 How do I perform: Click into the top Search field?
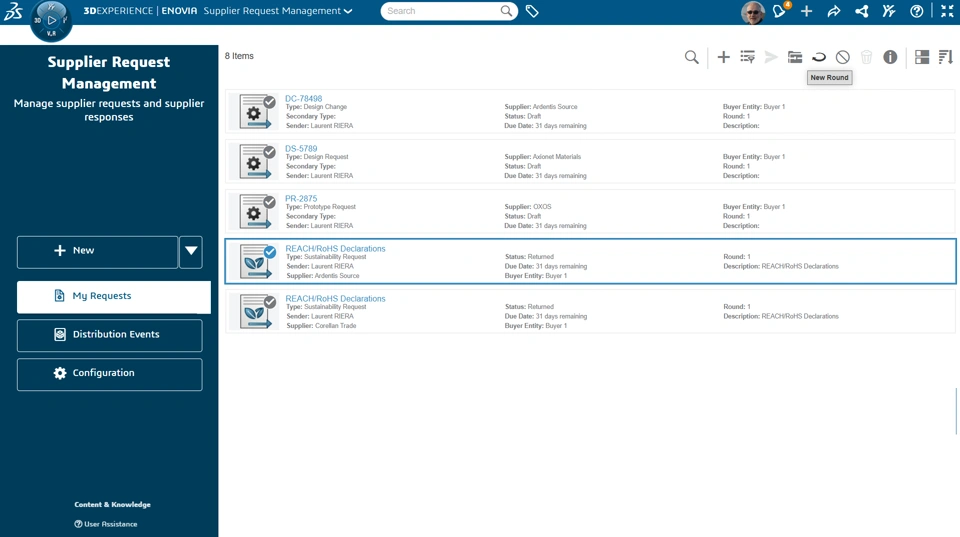click(442, 11)
